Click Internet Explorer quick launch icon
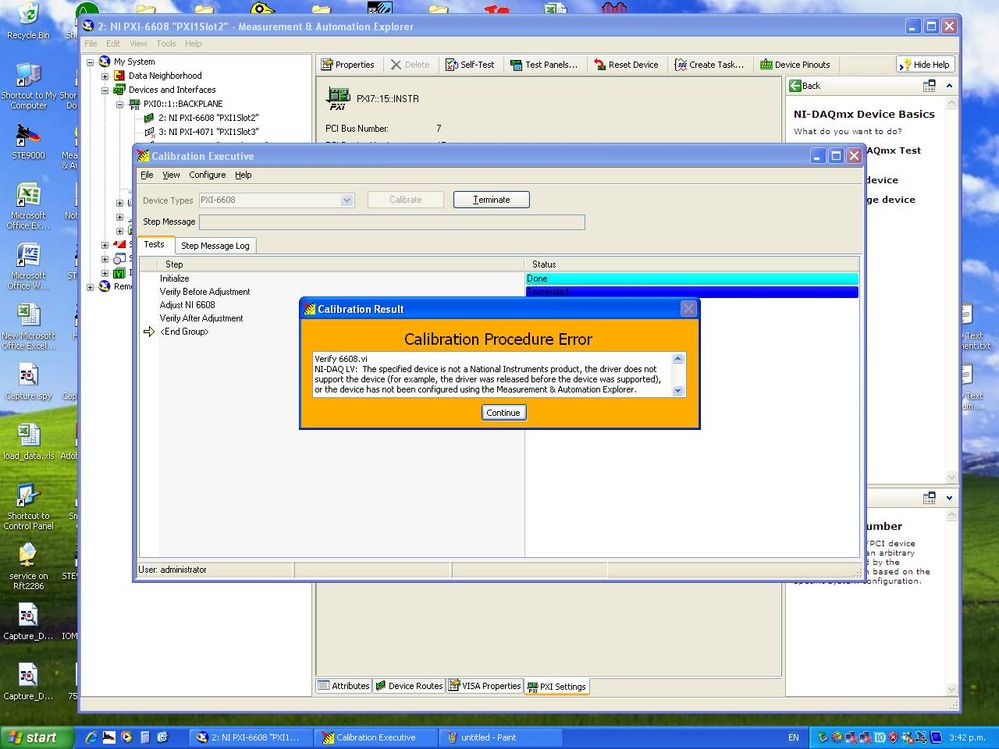The image size is (999, 749). (91, 738)
